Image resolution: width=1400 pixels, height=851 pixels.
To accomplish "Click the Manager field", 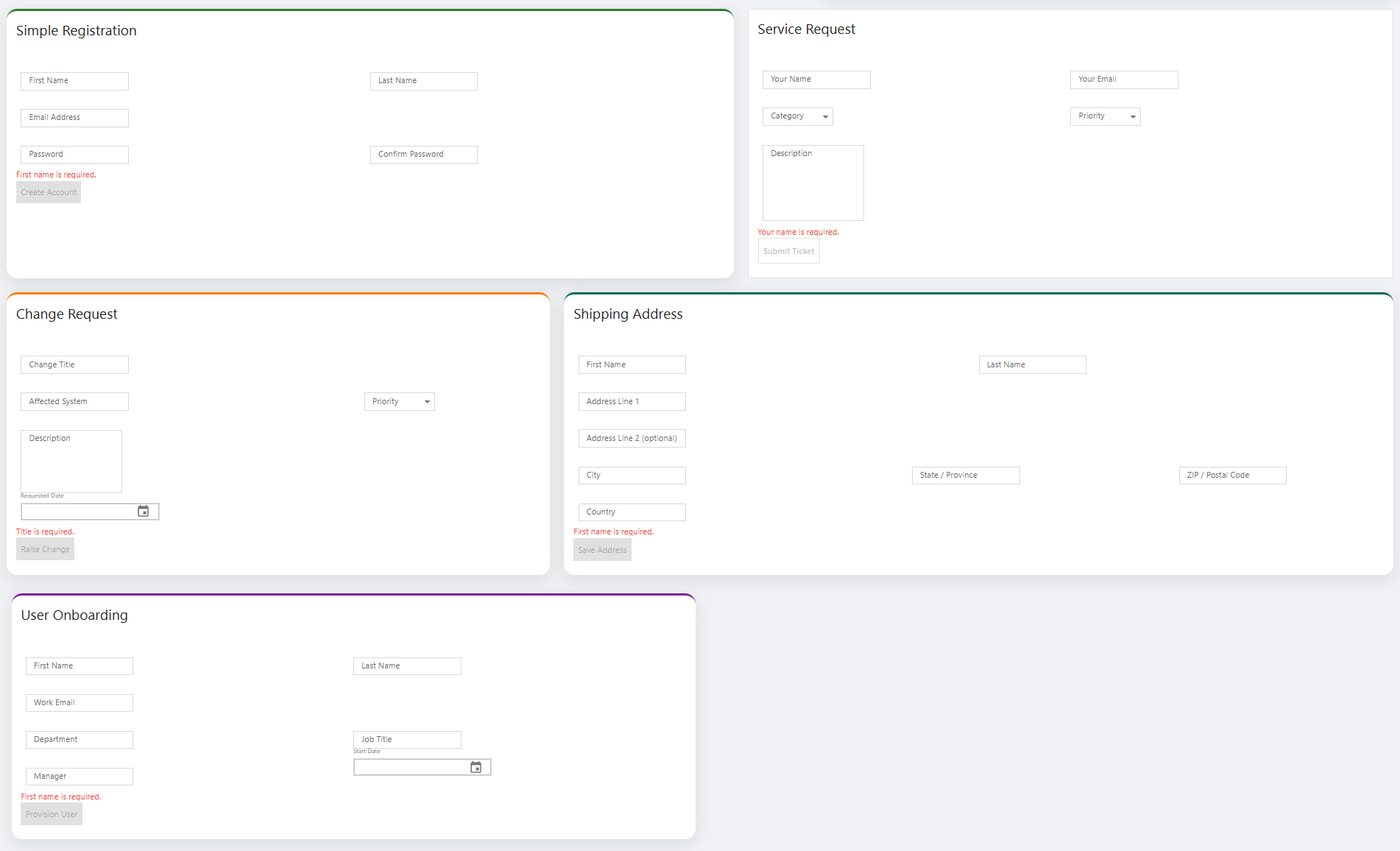I will (x=79, y=777).
